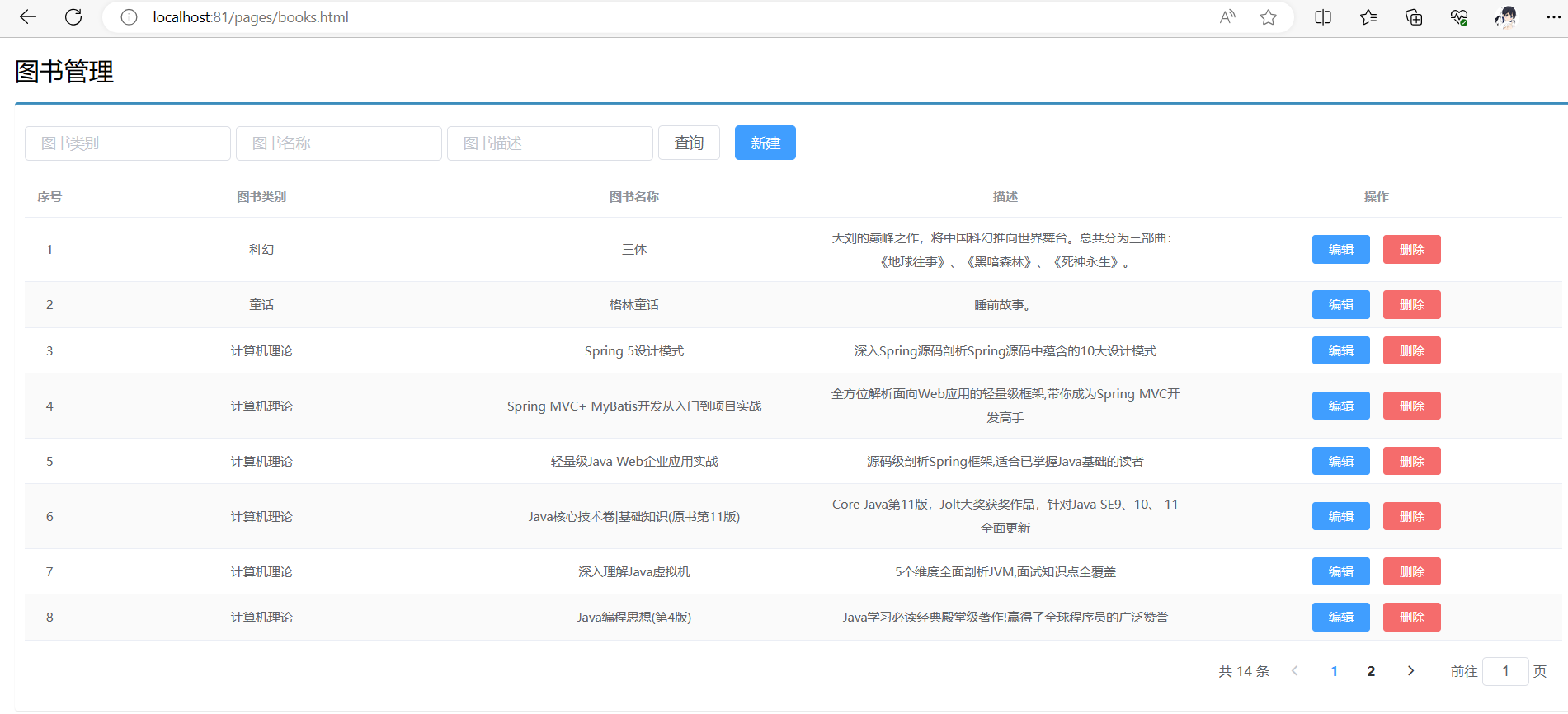Focus the 图书描述 search field

click(x=550, y=143)
